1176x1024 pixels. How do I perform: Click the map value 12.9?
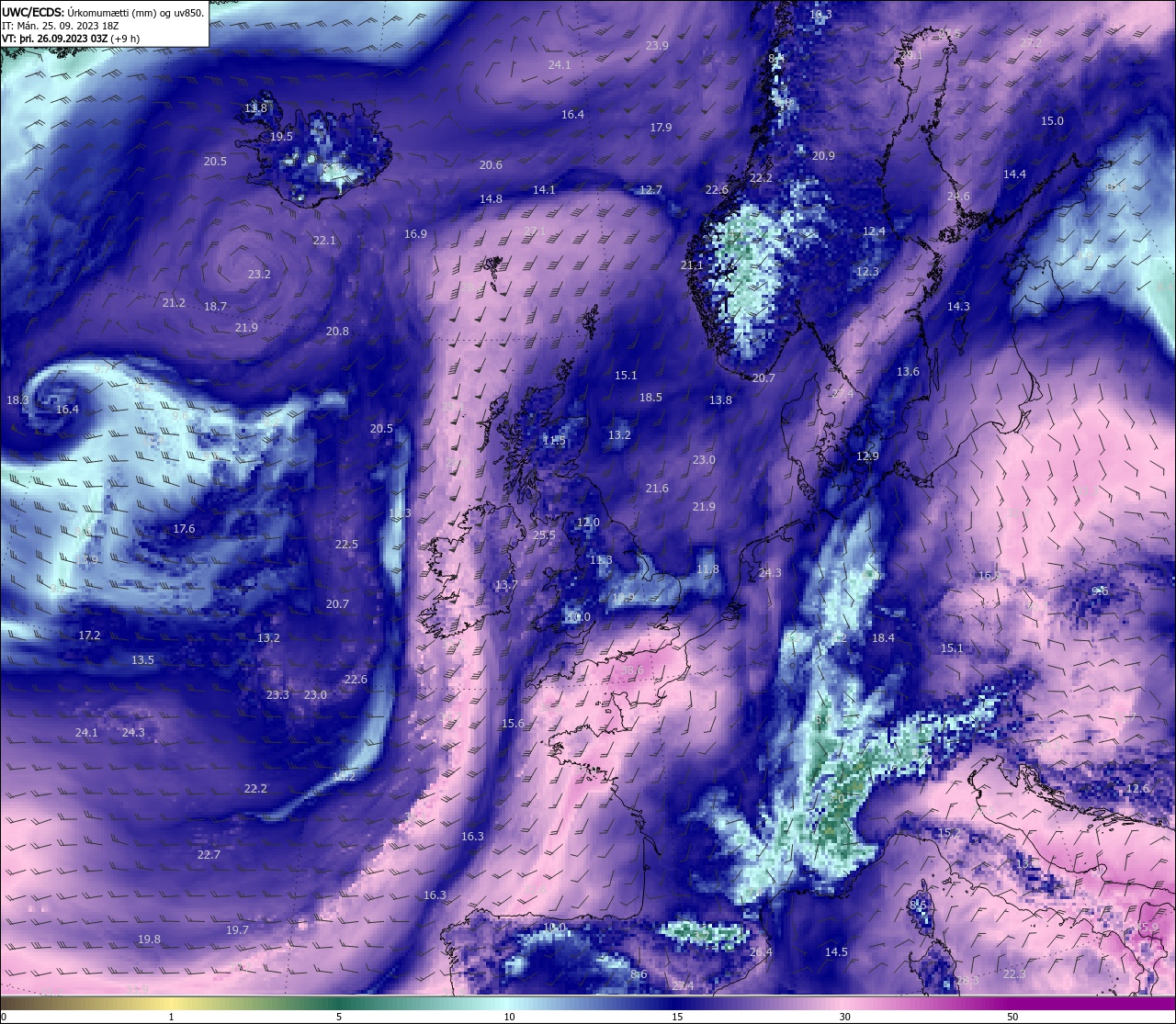pos(867,456)
